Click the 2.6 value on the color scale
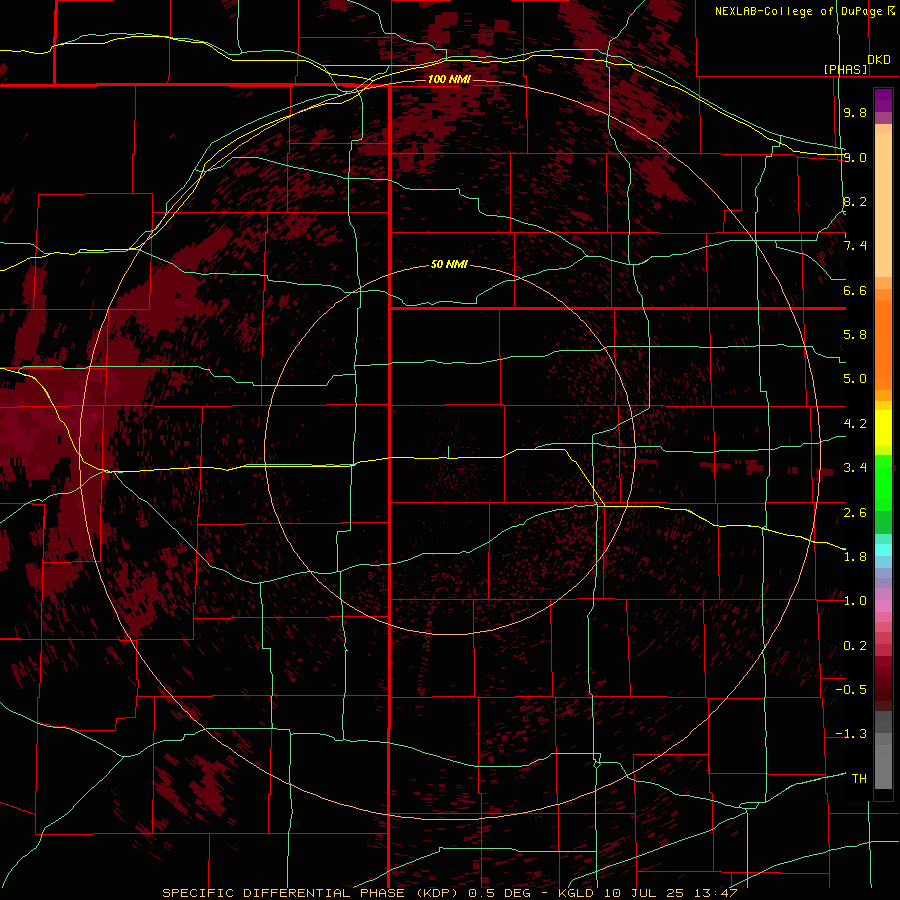The image size is (900, 900). point(855,513)
